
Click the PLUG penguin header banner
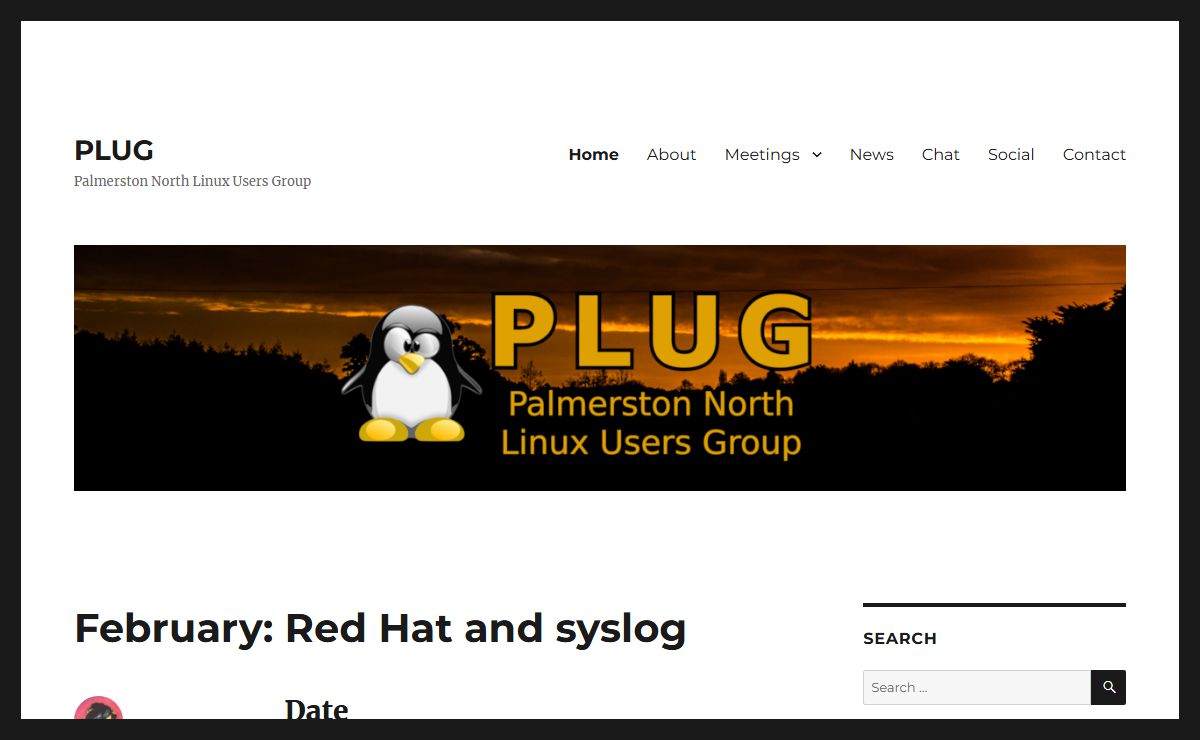pos(600,368)
